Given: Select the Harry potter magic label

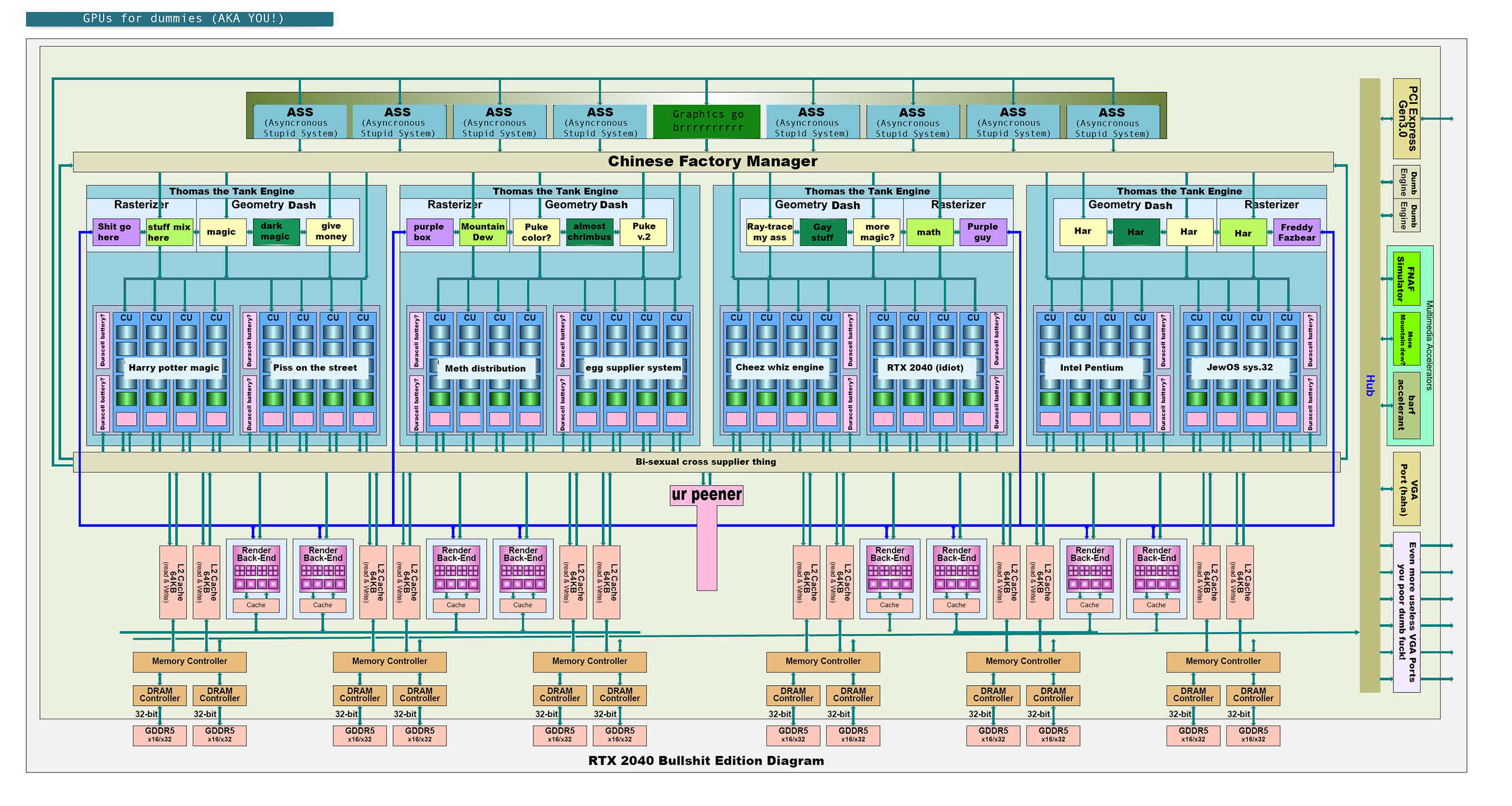Looking at the screenshot, I should click(173, 368).
